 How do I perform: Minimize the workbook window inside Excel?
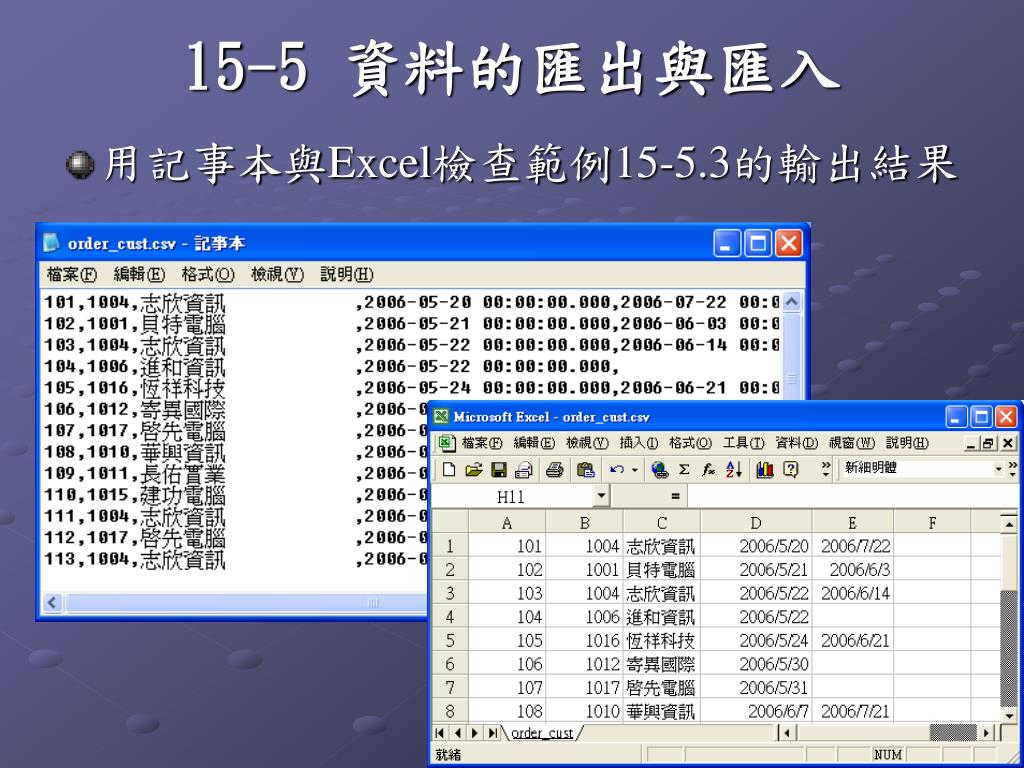pos(972,443)
